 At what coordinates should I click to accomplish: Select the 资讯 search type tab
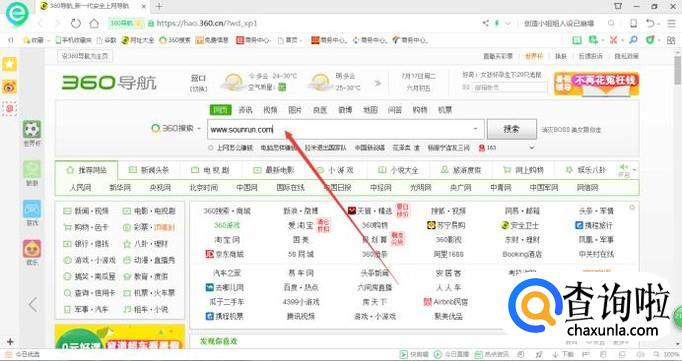pyautogui.click(x=245, y=110)
